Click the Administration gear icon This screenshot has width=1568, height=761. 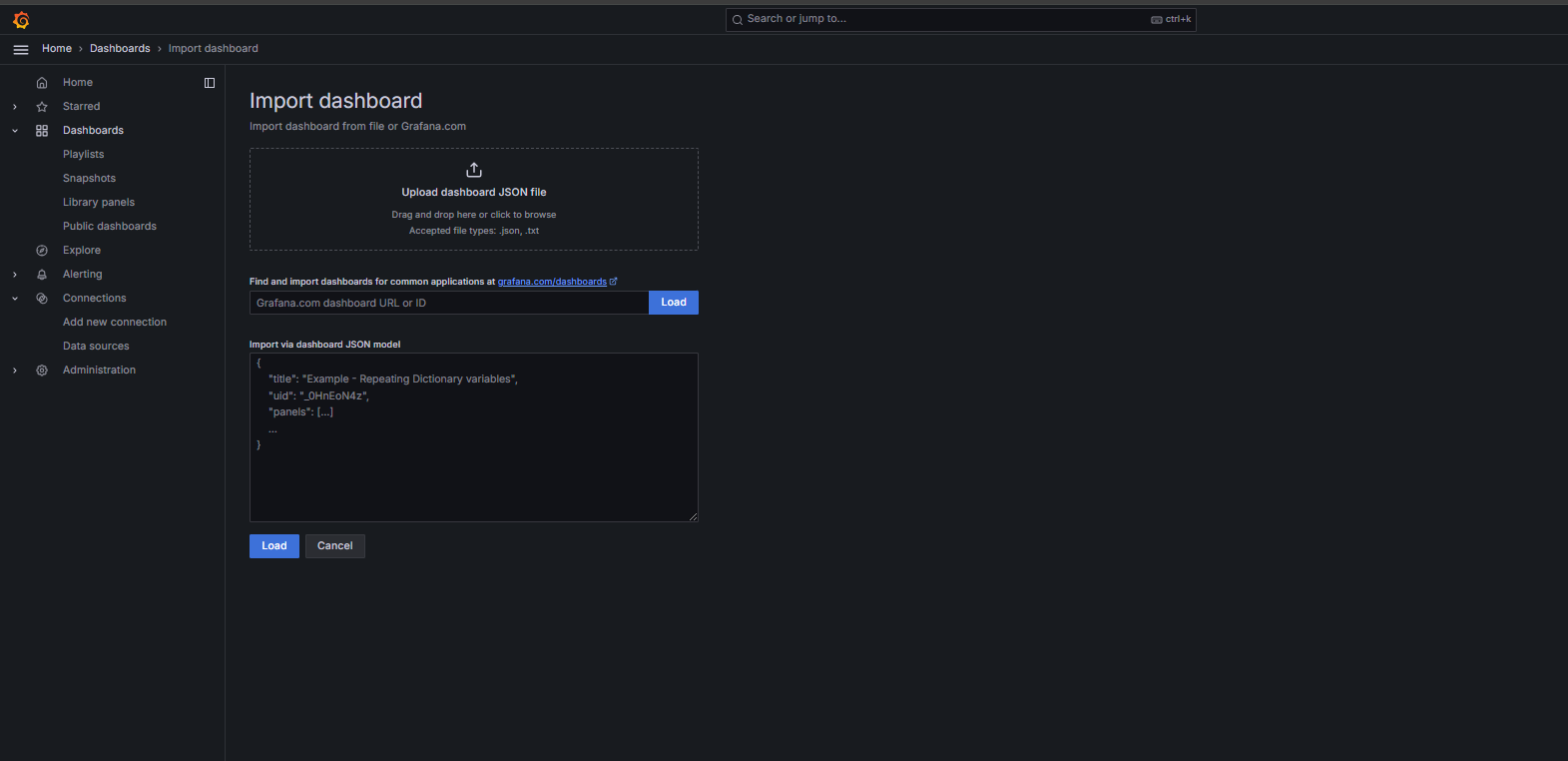coord(42,371)
